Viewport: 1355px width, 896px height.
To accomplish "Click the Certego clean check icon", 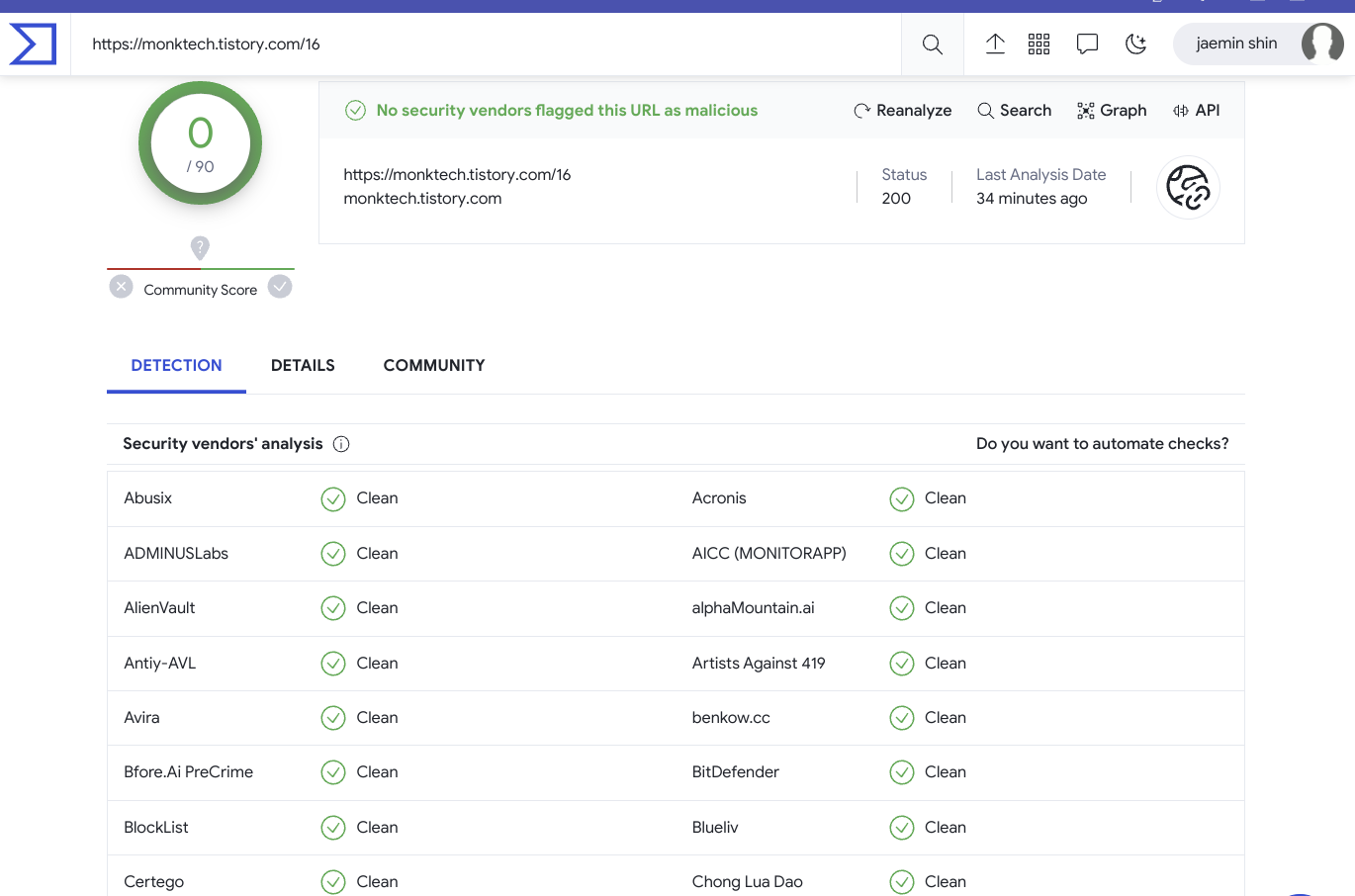I will (x=333, y=882).
